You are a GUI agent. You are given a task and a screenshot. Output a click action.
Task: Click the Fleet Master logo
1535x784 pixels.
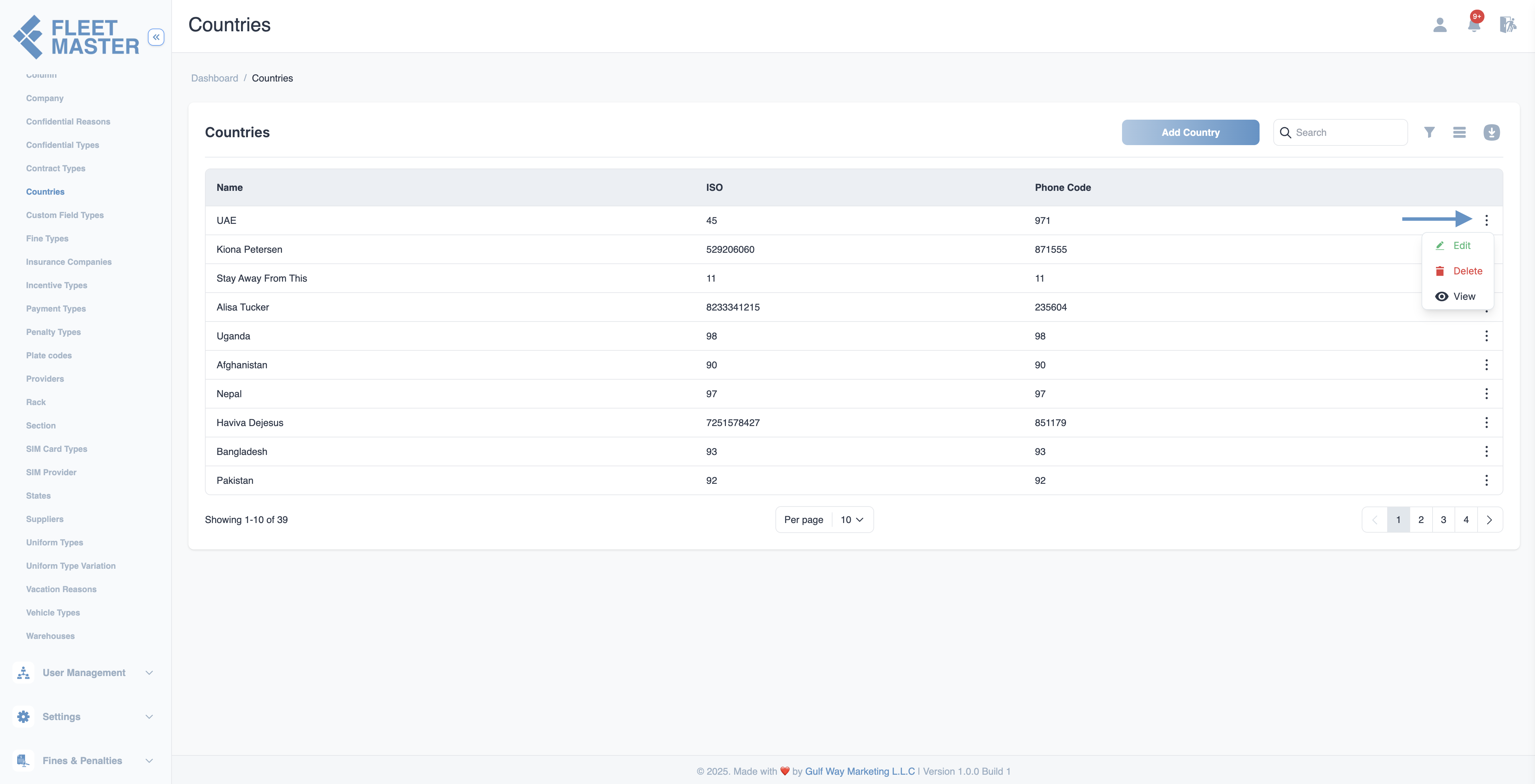(76, 37)
